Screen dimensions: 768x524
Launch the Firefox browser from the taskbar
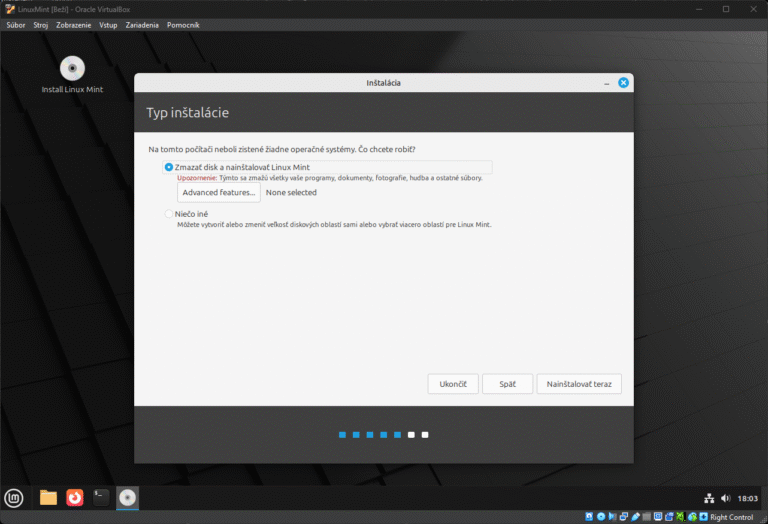coord(74,498)
